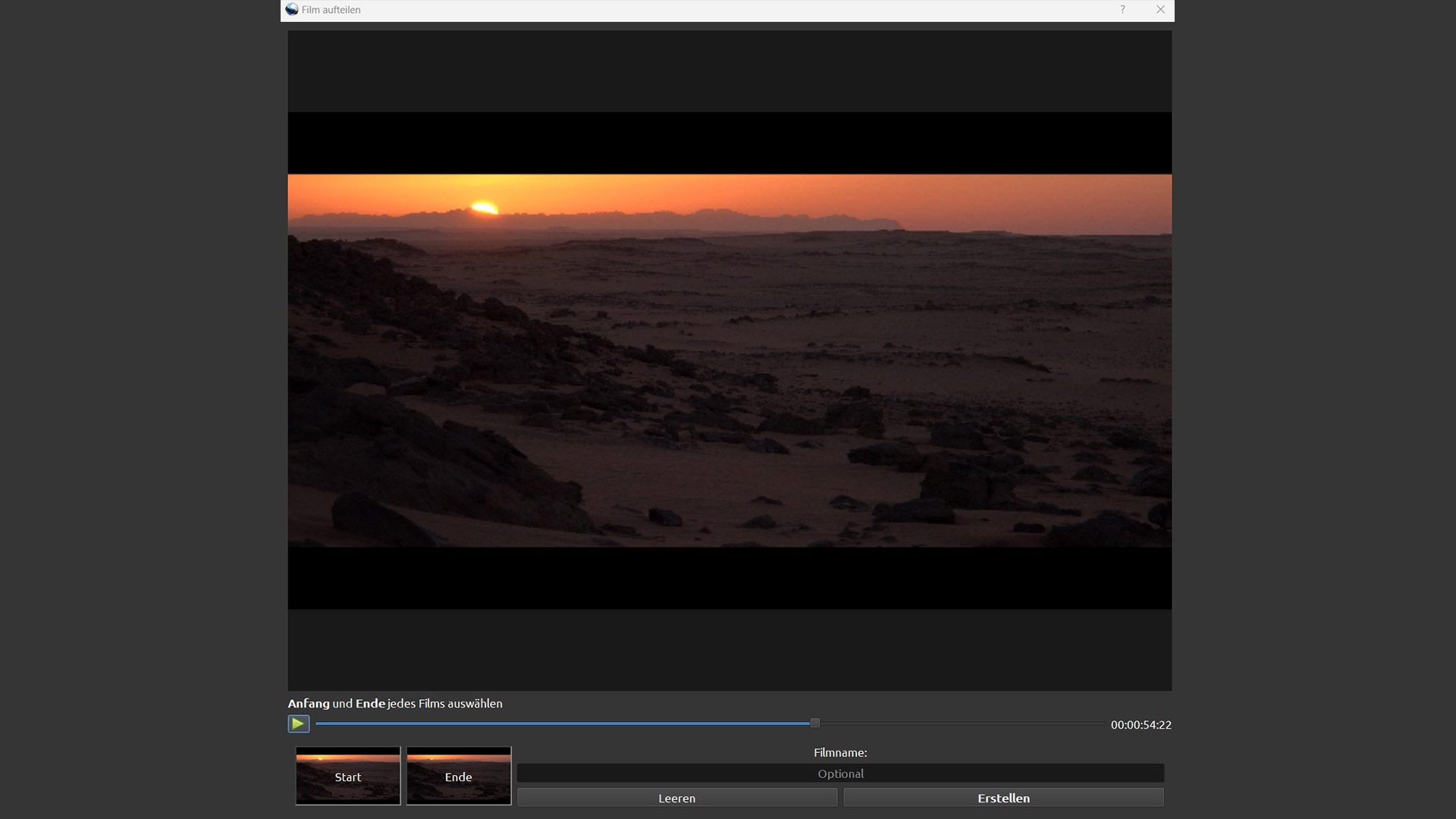Focus the Optional Filmname input field

pyautogui.click(x=840, y=773)
